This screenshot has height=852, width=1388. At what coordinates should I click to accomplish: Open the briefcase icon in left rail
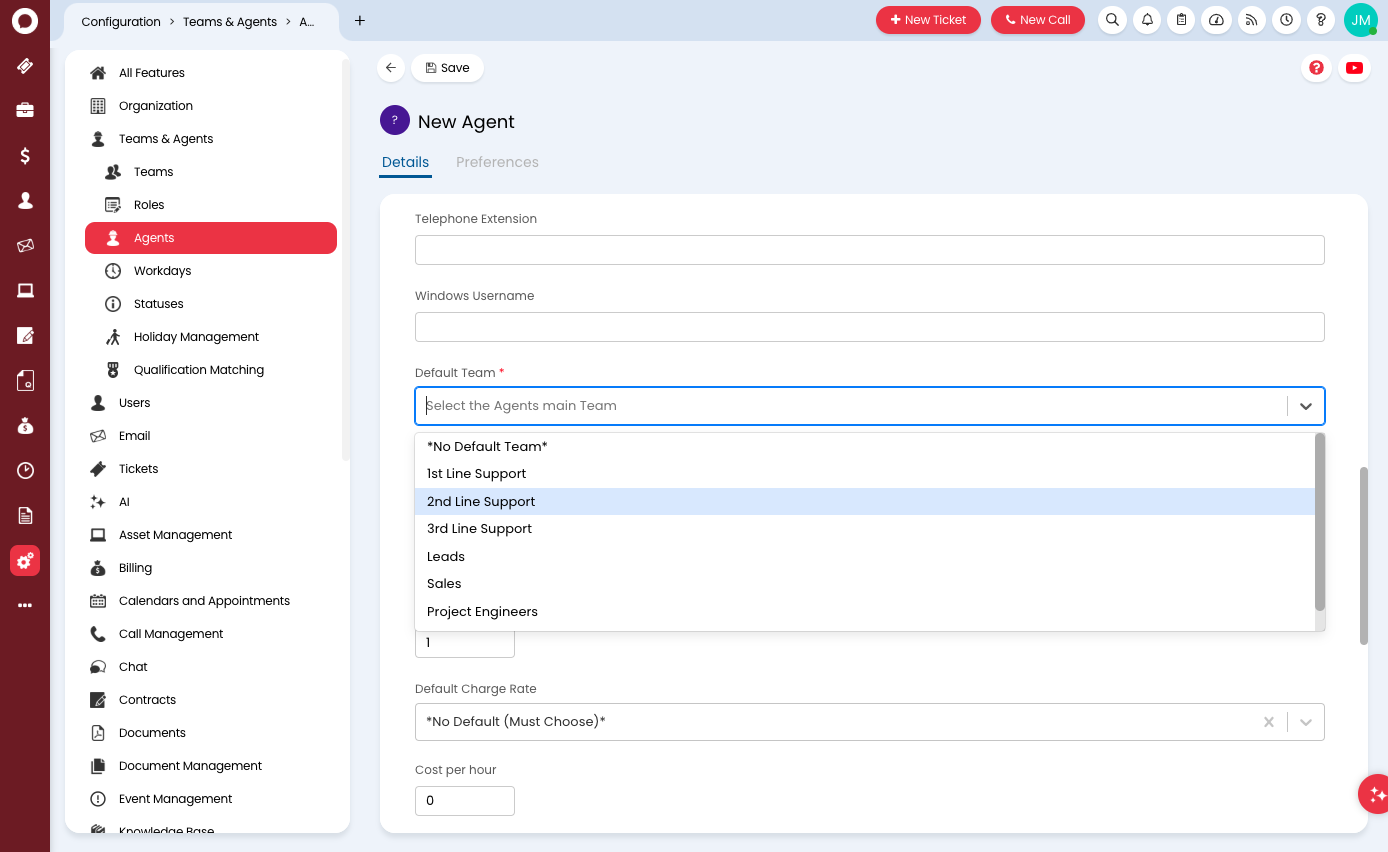25,110
